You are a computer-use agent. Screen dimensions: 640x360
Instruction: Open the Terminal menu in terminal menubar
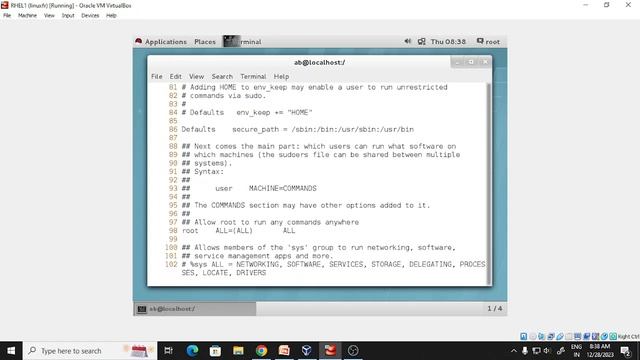point(253,76)
